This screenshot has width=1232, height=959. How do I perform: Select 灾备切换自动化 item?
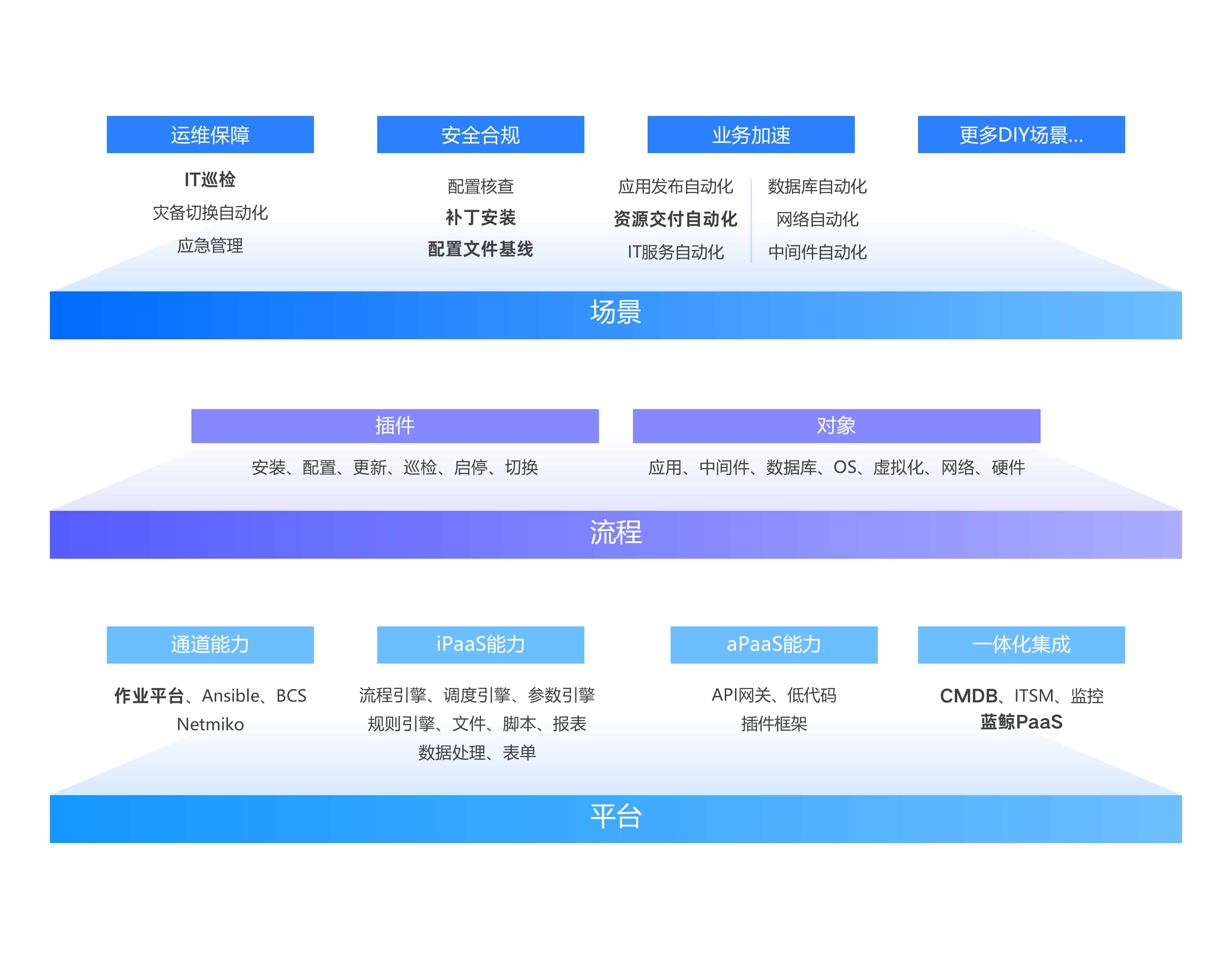pos(211,214)
